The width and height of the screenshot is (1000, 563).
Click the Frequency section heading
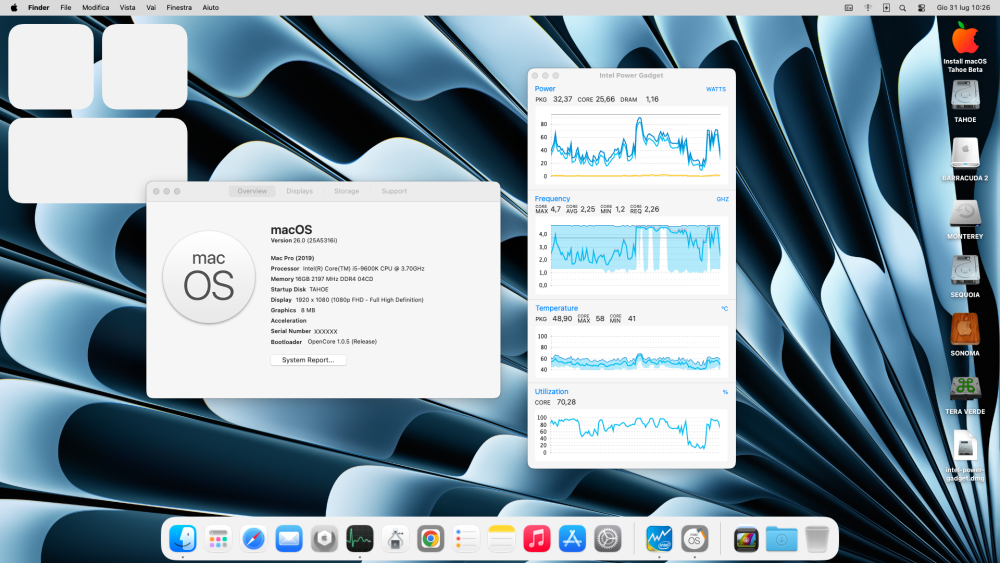552,199
